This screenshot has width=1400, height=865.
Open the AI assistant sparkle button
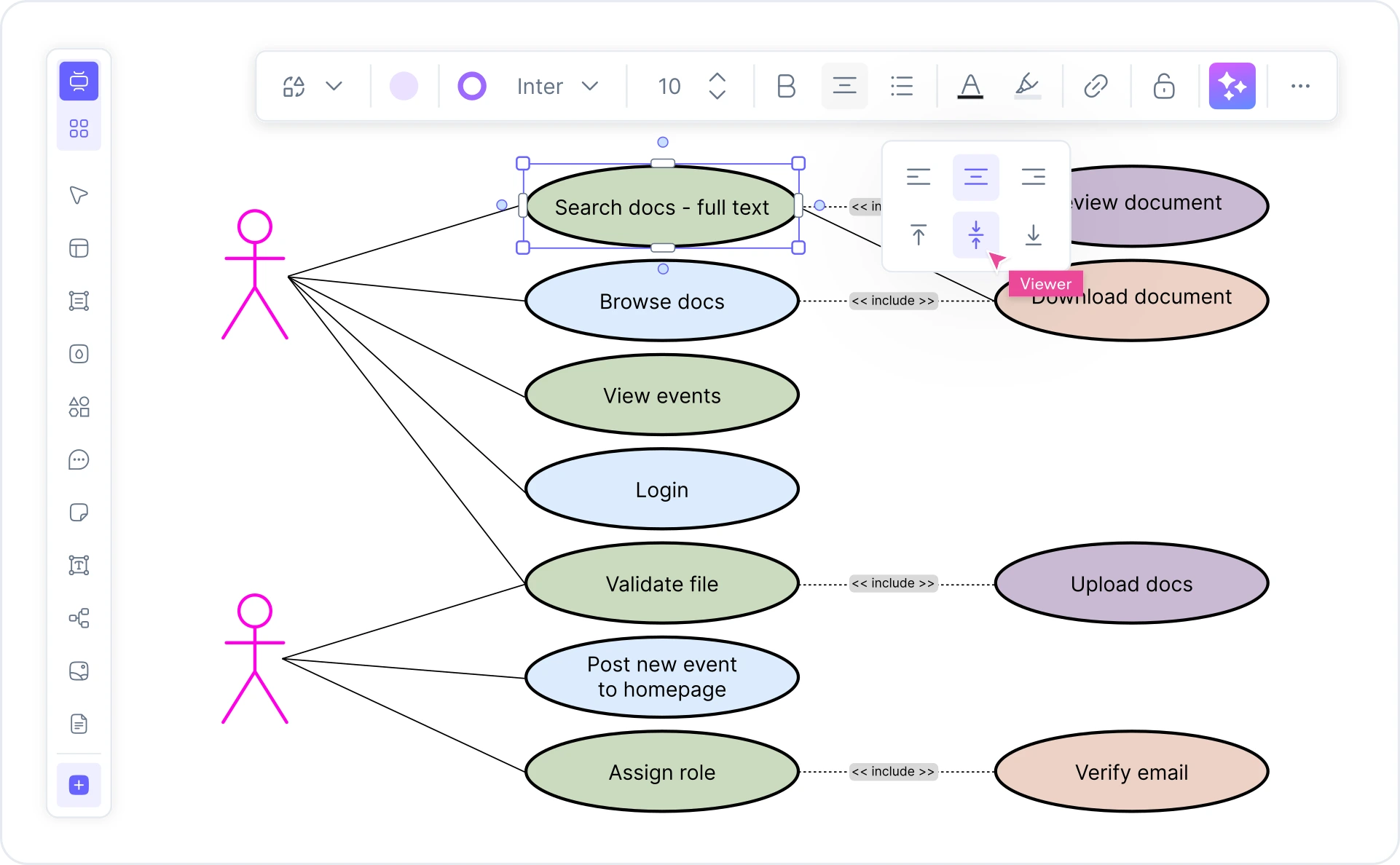pyautogui.click(x=1232, y=86)
